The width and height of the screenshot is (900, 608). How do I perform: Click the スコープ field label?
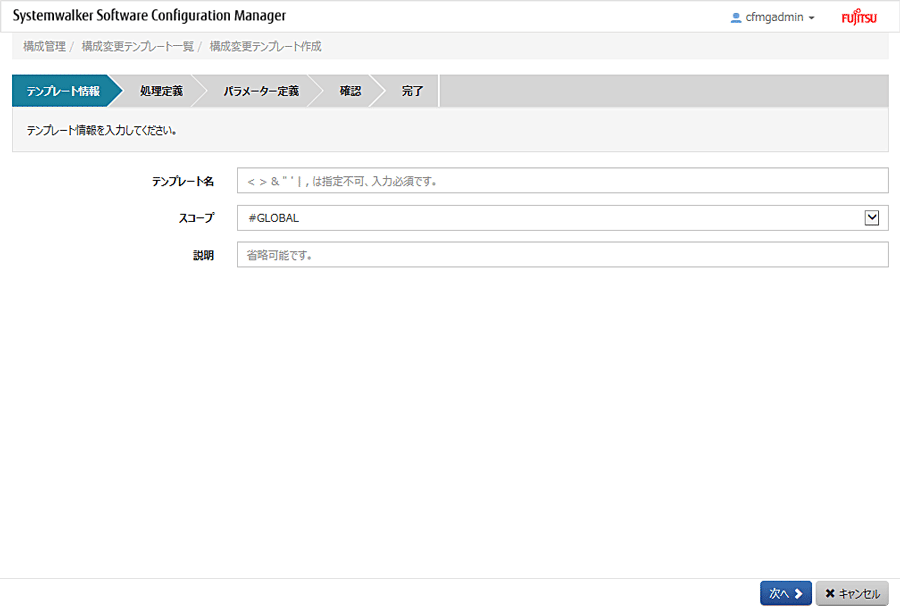tap(196, 218)
